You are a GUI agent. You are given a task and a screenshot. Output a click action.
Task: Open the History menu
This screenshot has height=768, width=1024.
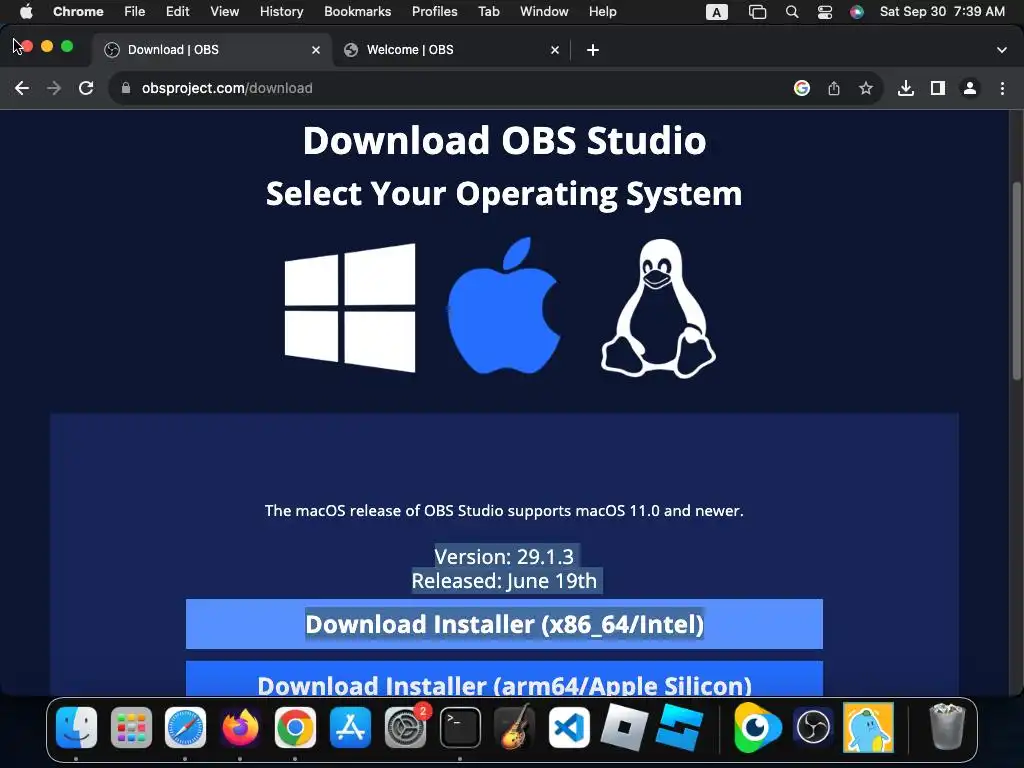[281, 12]
